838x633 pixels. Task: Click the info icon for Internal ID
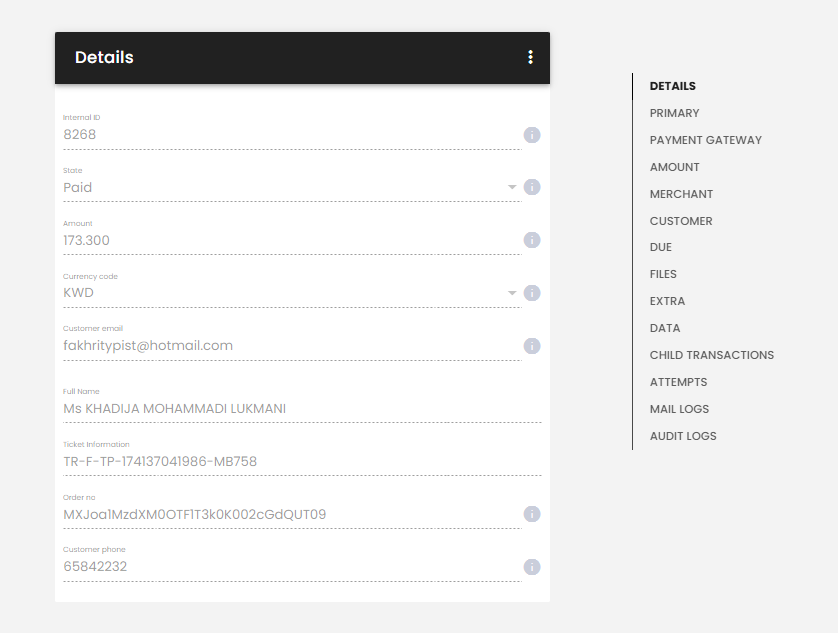coord(532,135)
